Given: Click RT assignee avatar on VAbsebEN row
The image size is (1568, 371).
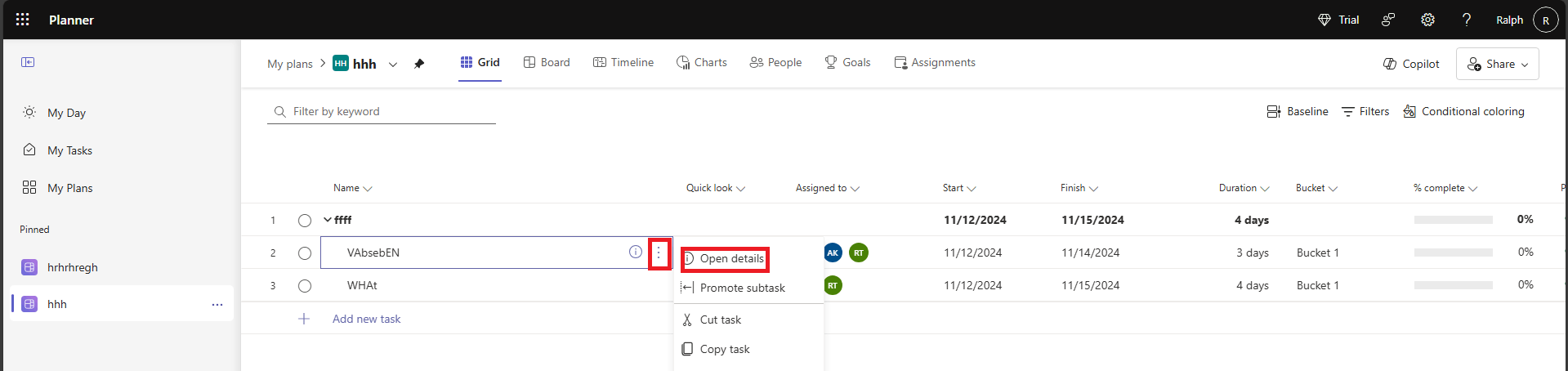Looking at the screenshot, I should tap(859, 253).
